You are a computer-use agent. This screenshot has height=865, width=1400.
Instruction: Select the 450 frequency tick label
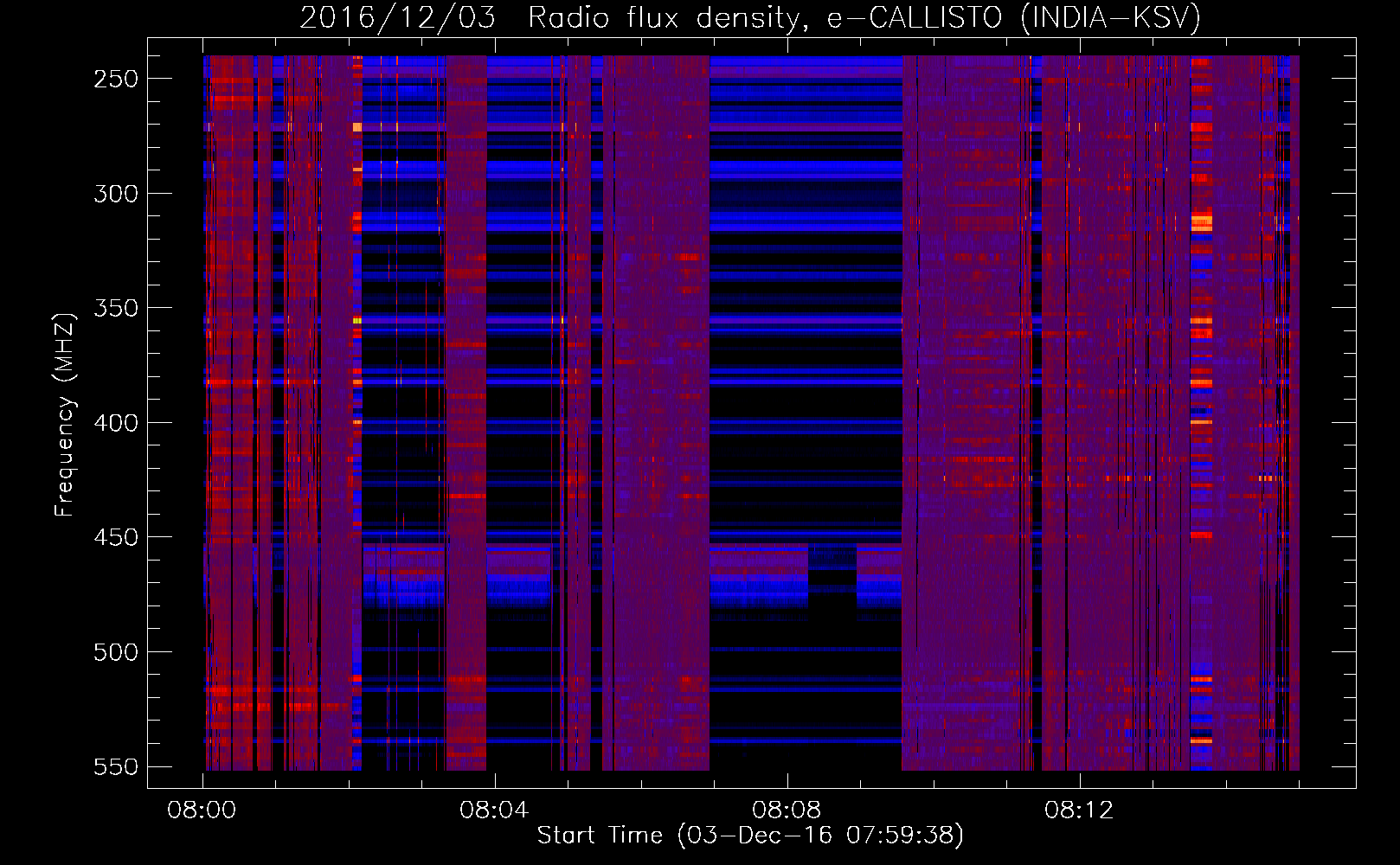click(x=116, y=537)
